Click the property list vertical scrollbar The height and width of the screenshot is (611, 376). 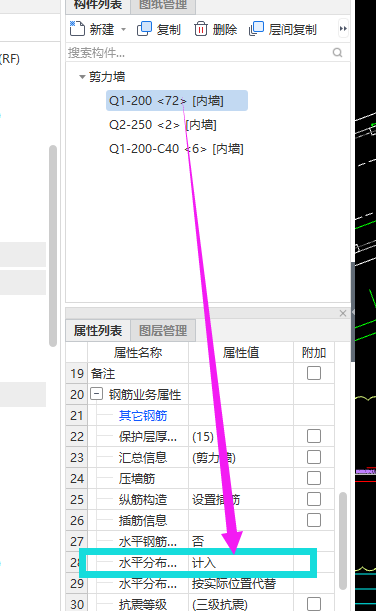343,541
